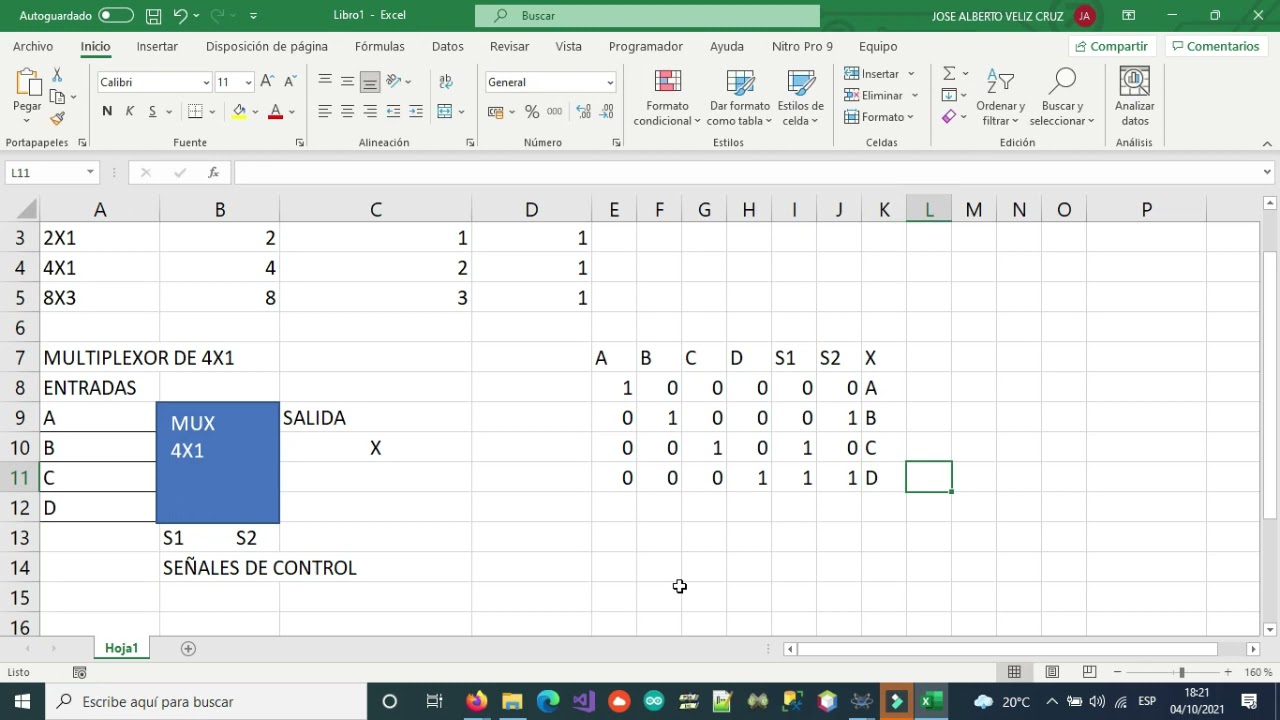Apply thousands separator style (000)
This screenshot has width=1280, height=720.
[x=555, y=111]
